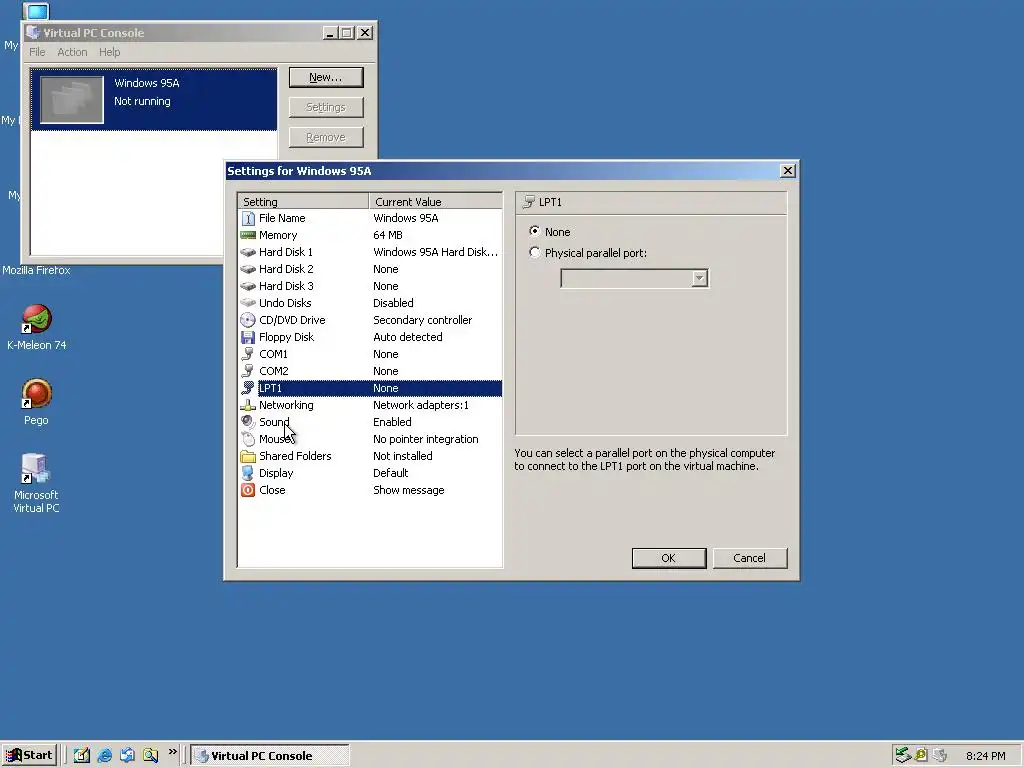Click the Cancel button
This screenshot has width=1024, height=768.
[x=750, y=558]
